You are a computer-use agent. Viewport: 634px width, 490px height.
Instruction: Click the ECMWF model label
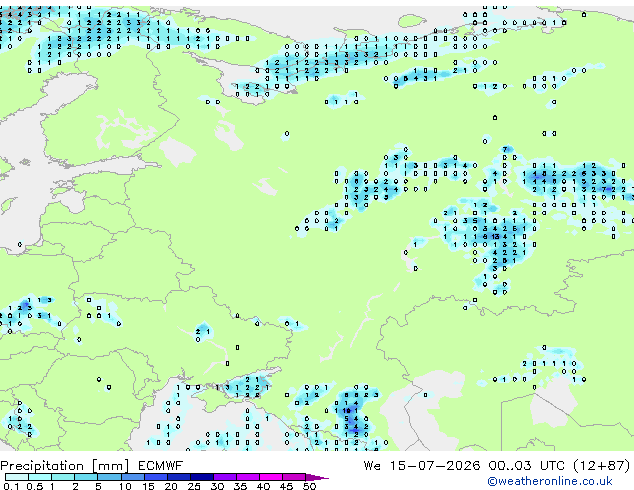(x=161, y=466)
